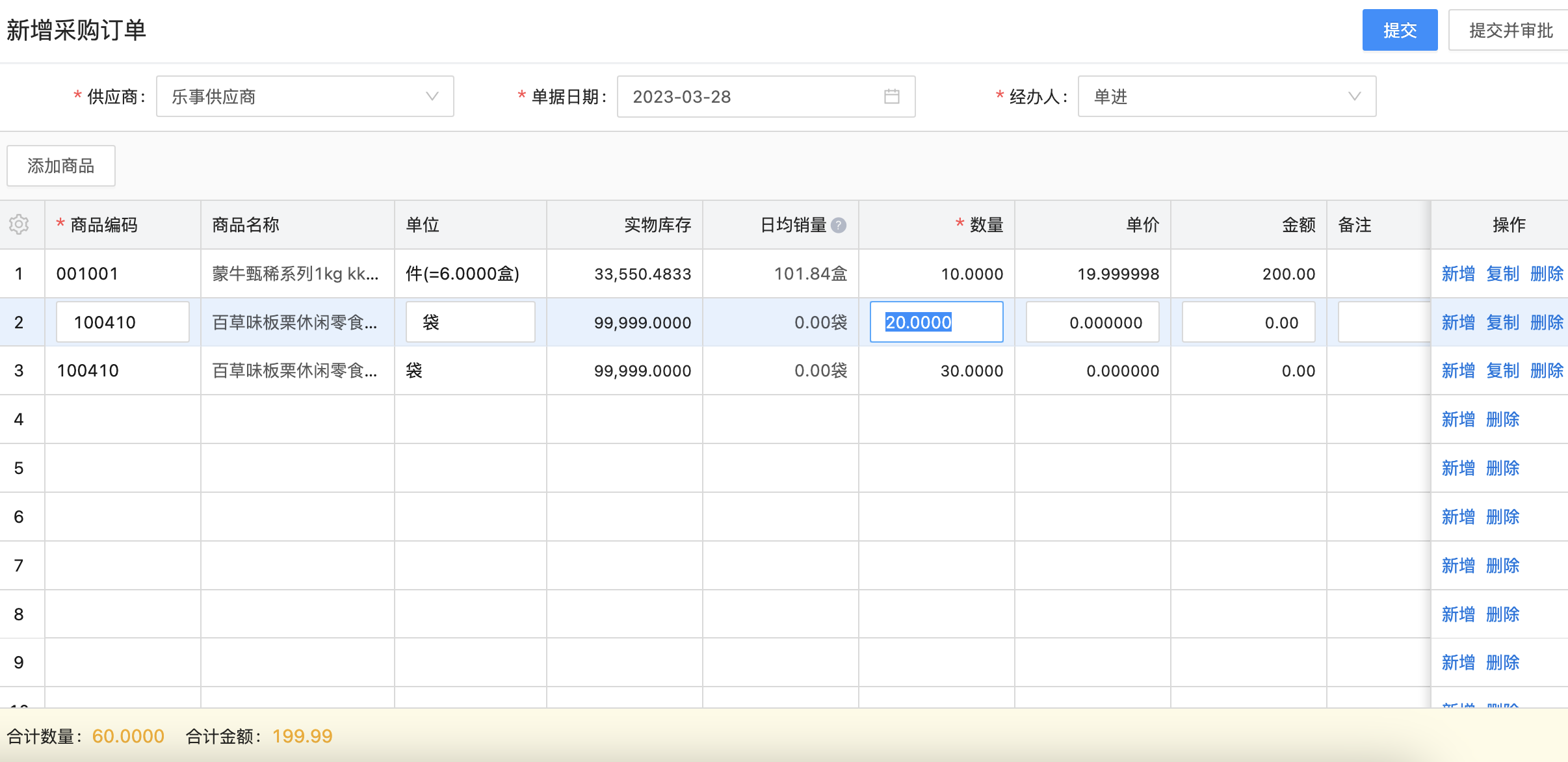The height and width of the screenshot is (762, 1568).
Task: Click 删除 link in row 5
Action: [x=1502, y=468]
